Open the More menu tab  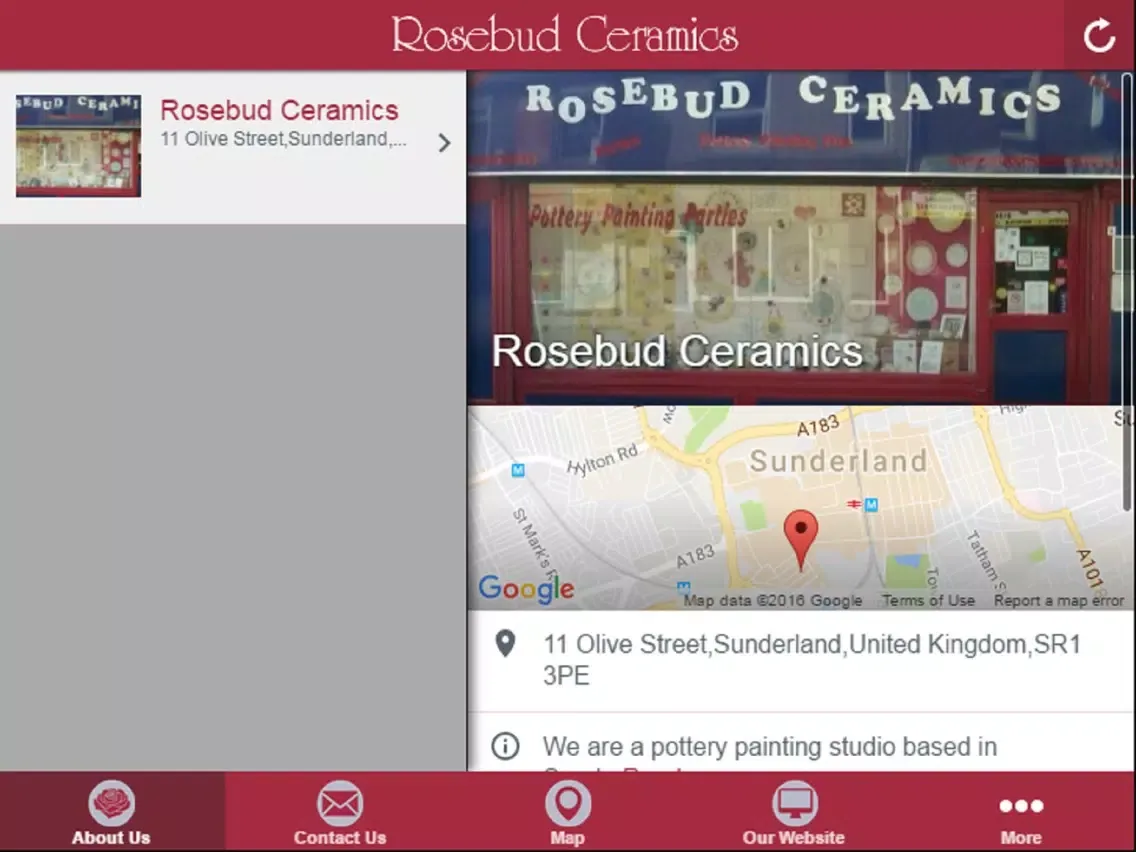point(1022,811)
